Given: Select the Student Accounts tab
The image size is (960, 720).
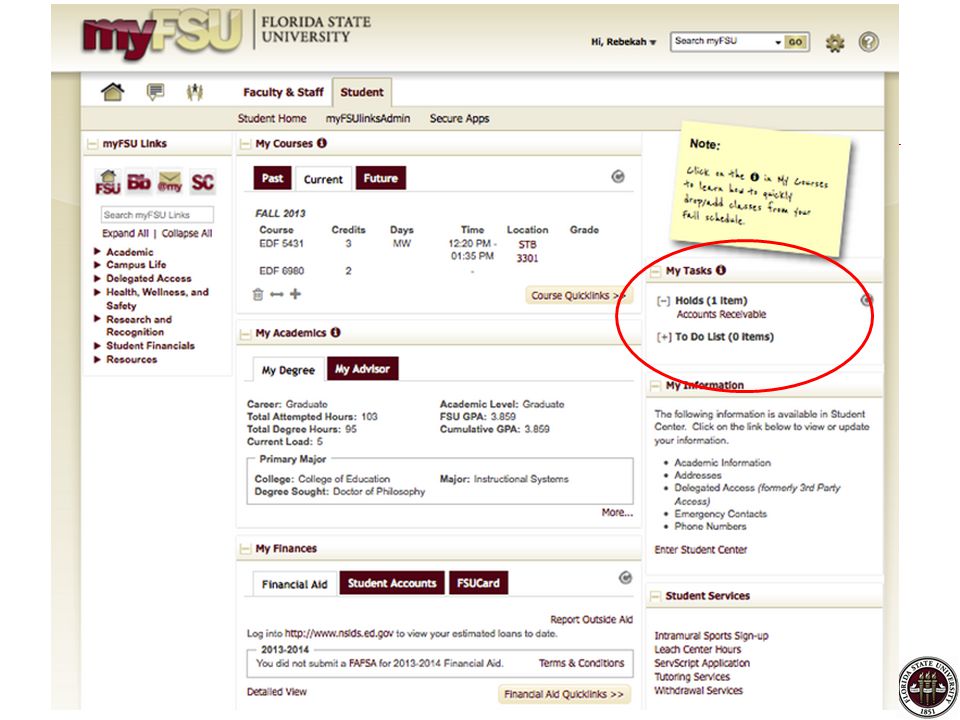Looking at the screenshot, I should click(392, 583).
